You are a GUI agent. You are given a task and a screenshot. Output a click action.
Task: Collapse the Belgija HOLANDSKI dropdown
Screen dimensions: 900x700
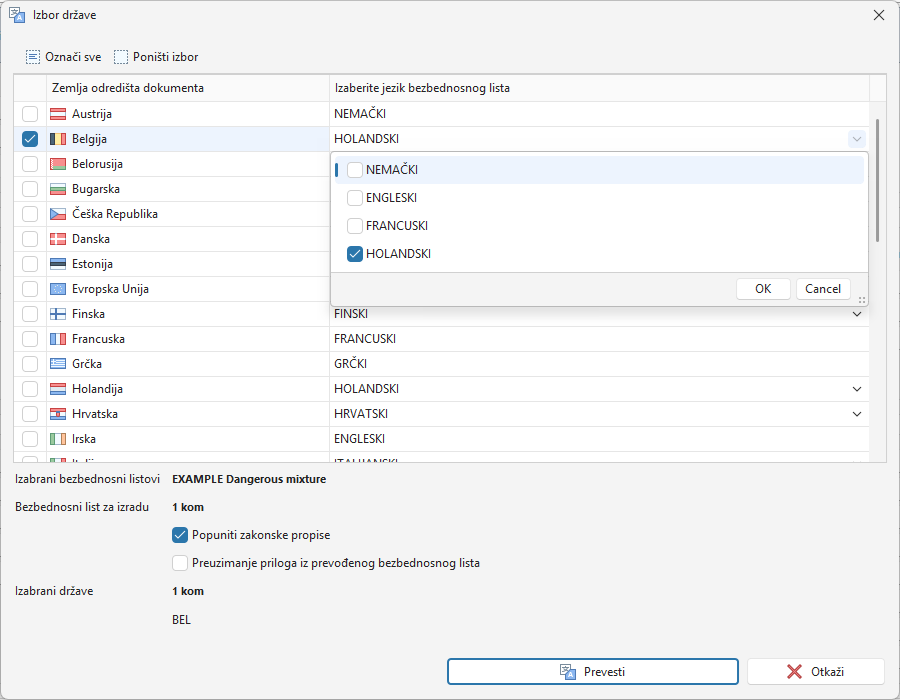point(856,139)
